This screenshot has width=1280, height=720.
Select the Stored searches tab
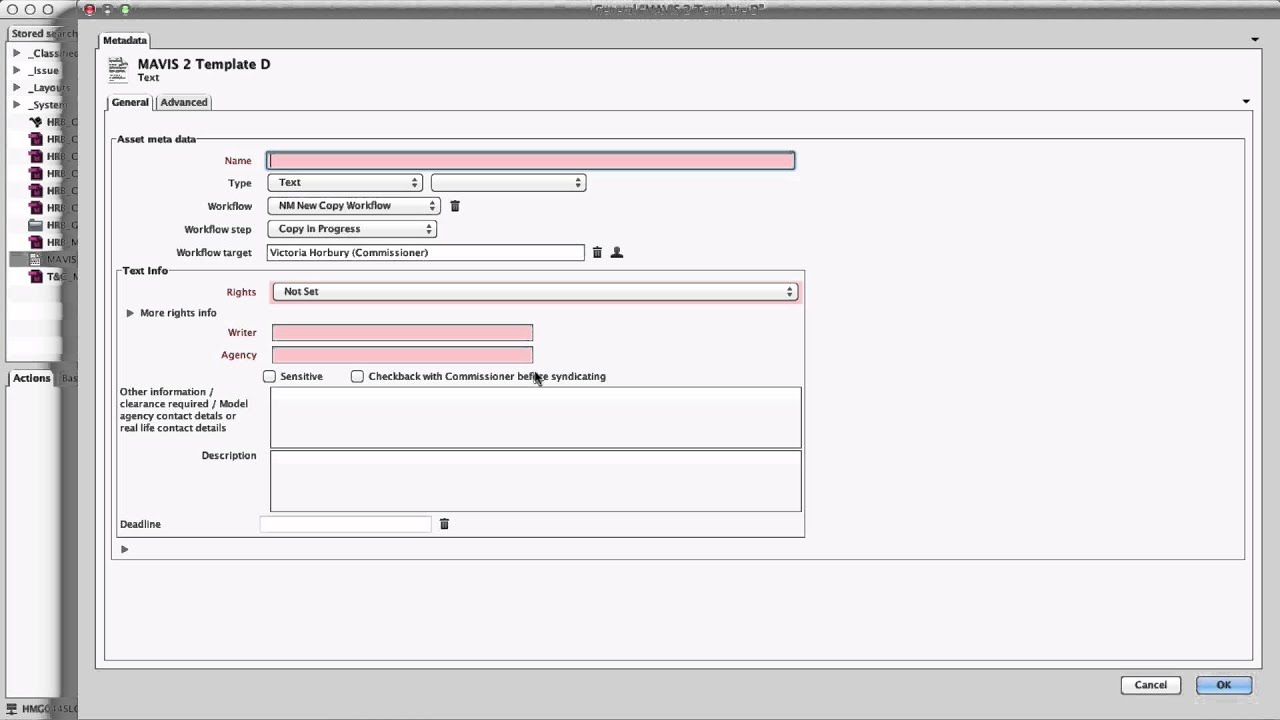pos(43,33)
